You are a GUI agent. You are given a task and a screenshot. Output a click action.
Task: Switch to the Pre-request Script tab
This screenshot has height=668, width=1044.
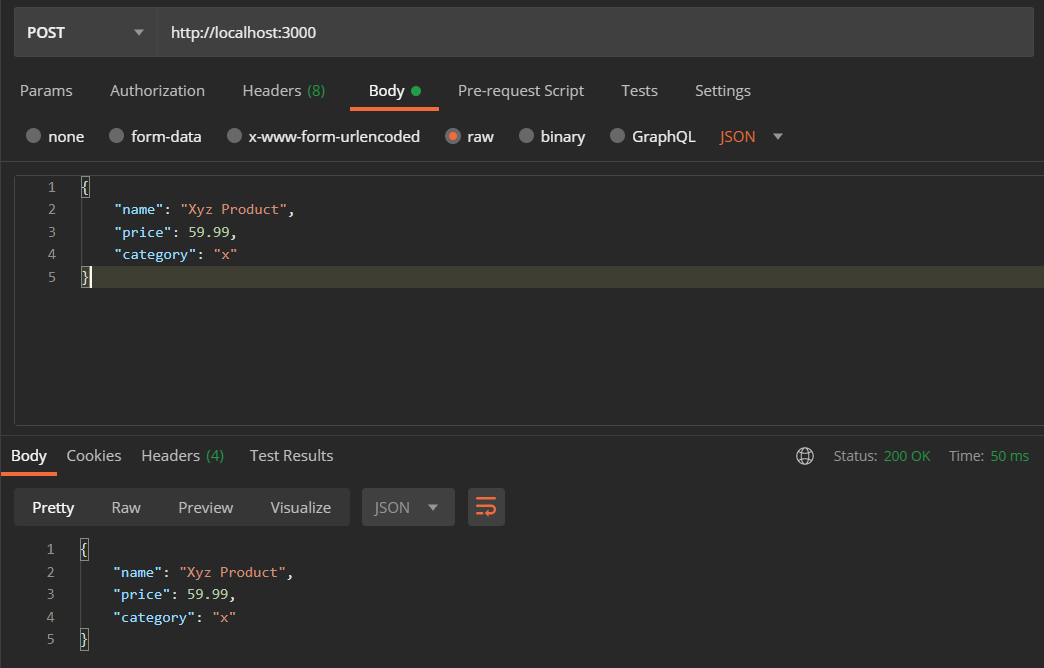[521, 91]
